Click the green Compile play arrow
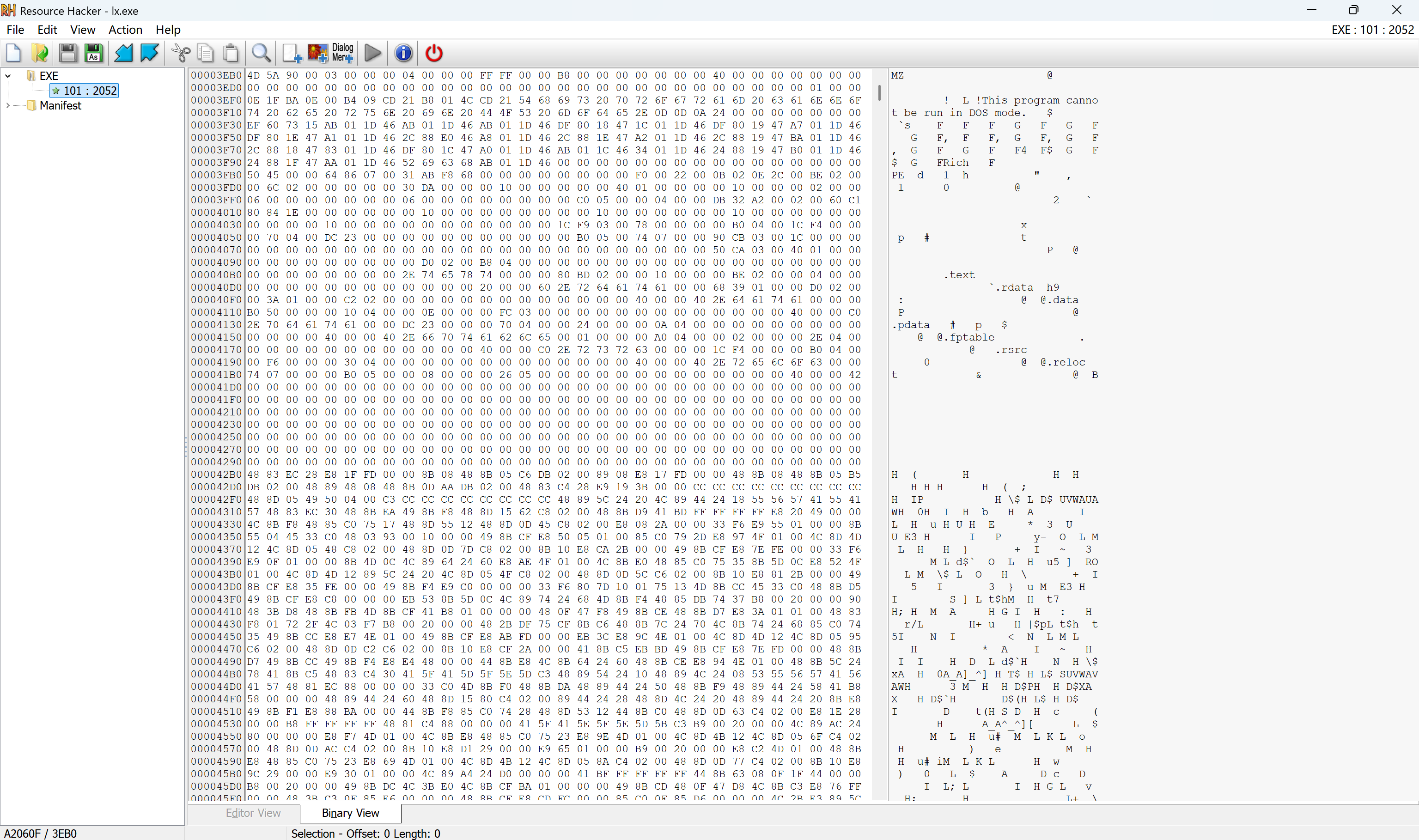Viewport: 1419px width, 840px height. coord(372,53)
